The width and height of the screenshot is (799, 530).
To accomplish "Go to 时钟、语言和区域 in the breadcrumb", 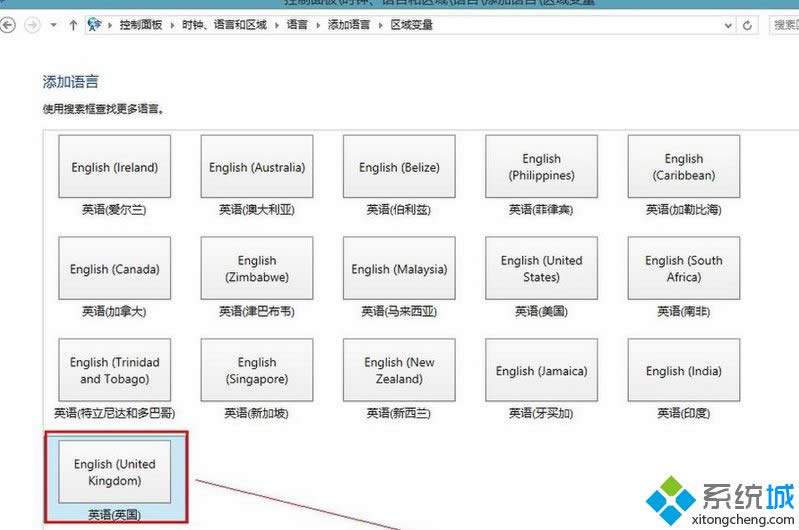I will click(x=223, y=25).
